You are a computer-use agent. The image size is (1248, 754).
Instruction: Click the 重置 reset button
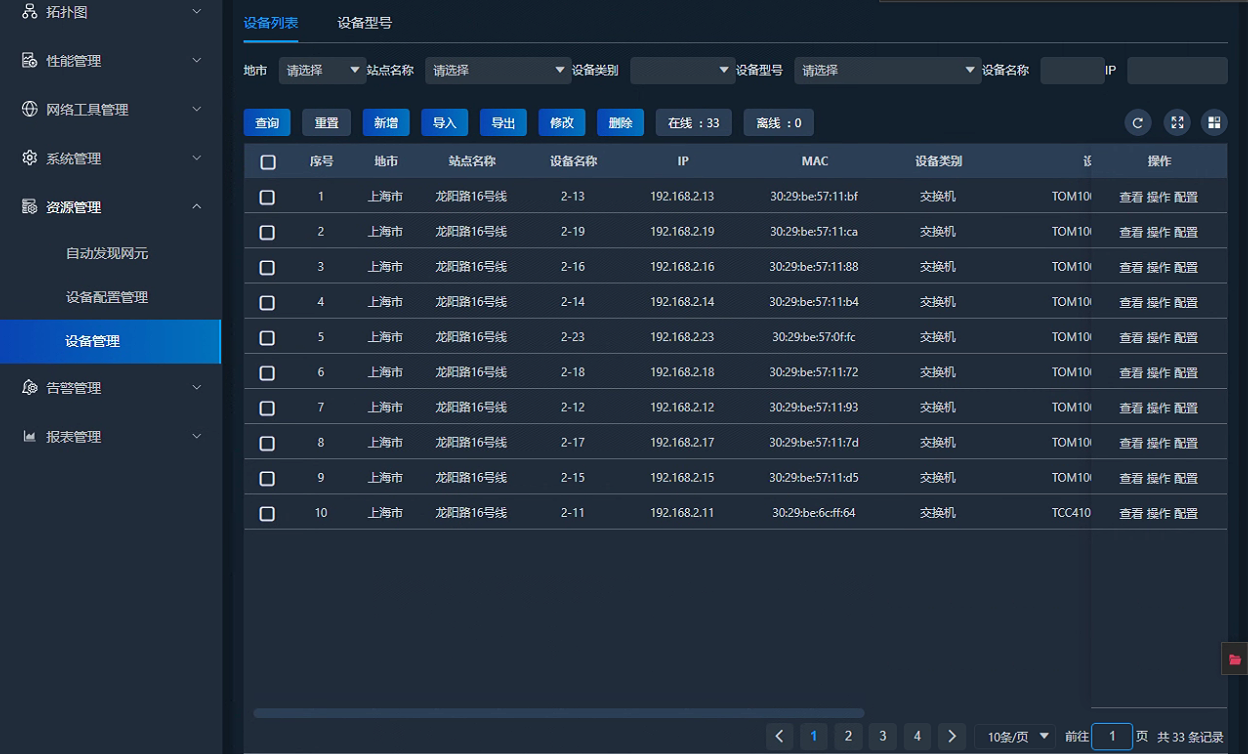coord(326,123)
